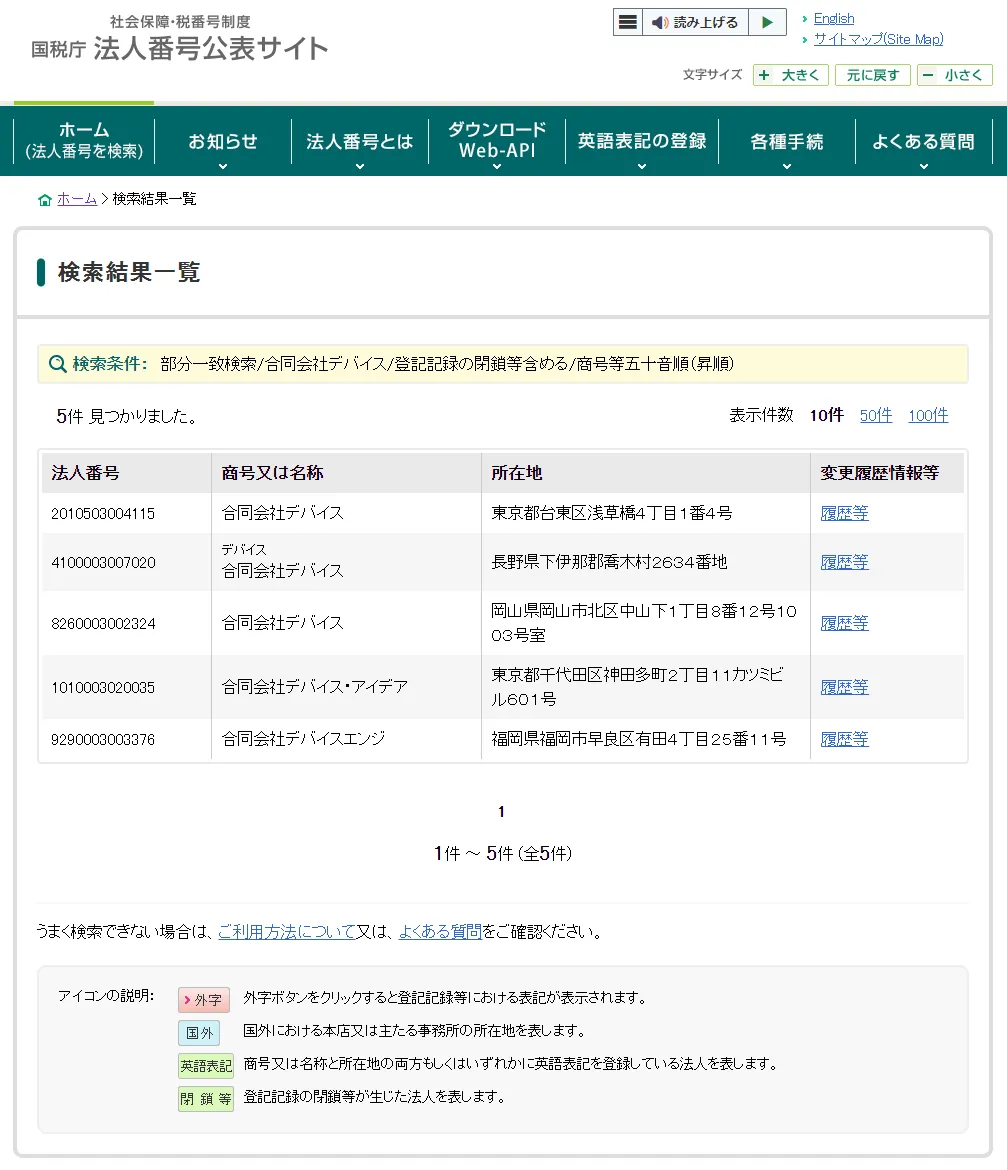
Task: Open the よくある質問 navigation menu
Action: pyautogui.click(x=922, y=142)
